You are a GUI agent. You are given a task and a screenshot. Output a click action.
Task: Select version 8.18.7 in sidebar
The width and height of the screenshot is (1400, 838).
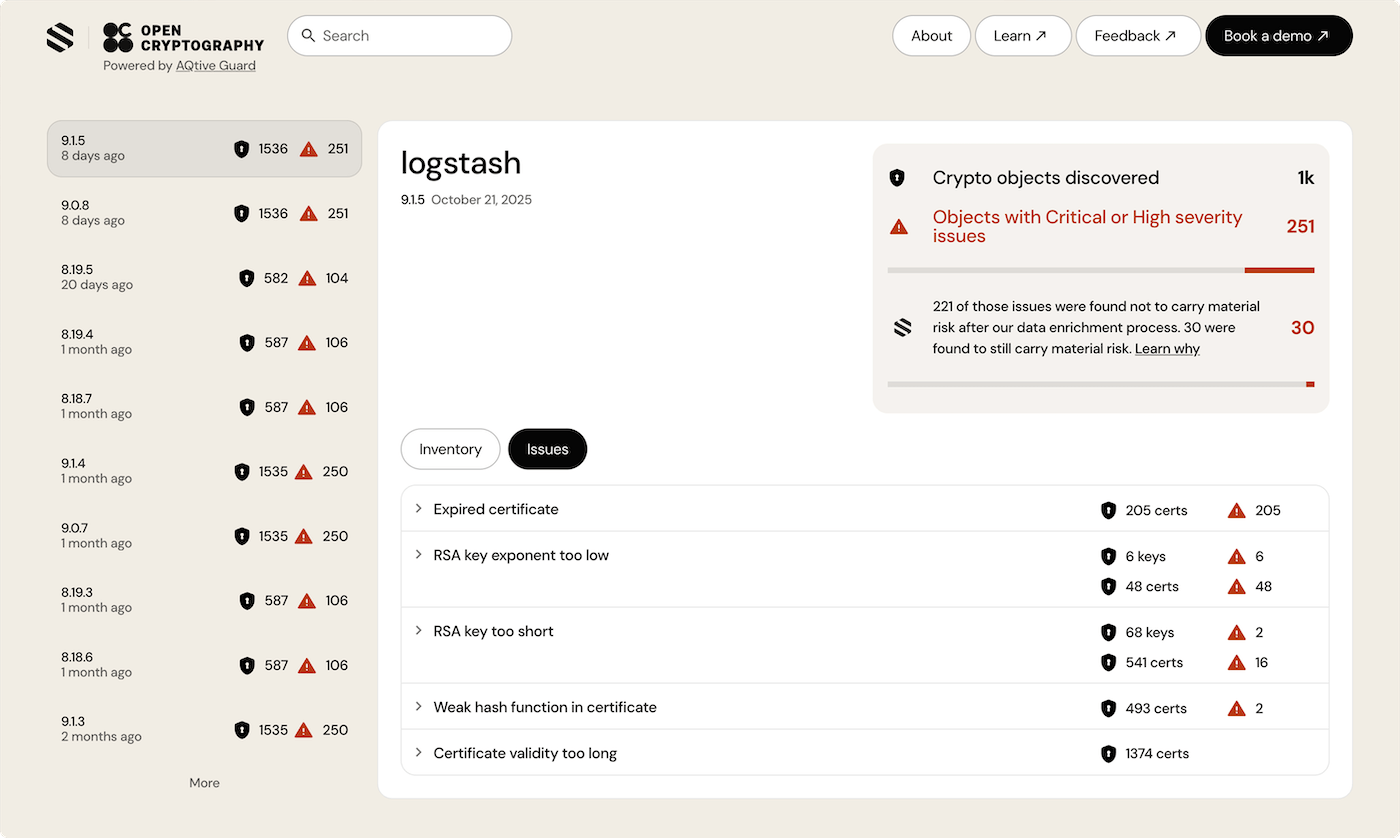[205, 407]
